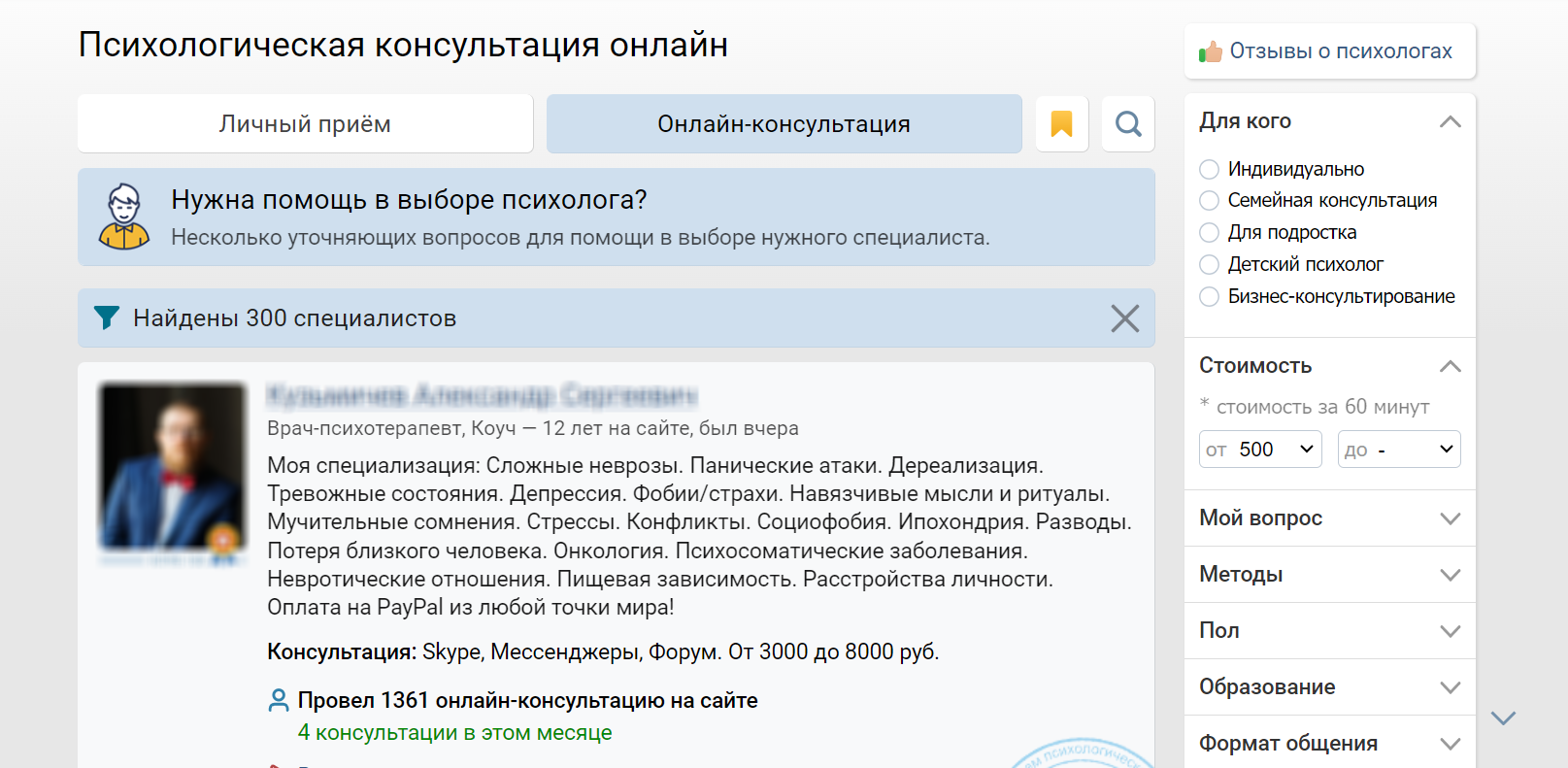Image resolution: width=1568 pixels, height=768 pixels.
Task: Select the Индивидуально radio option
Action: point(1209,170)
